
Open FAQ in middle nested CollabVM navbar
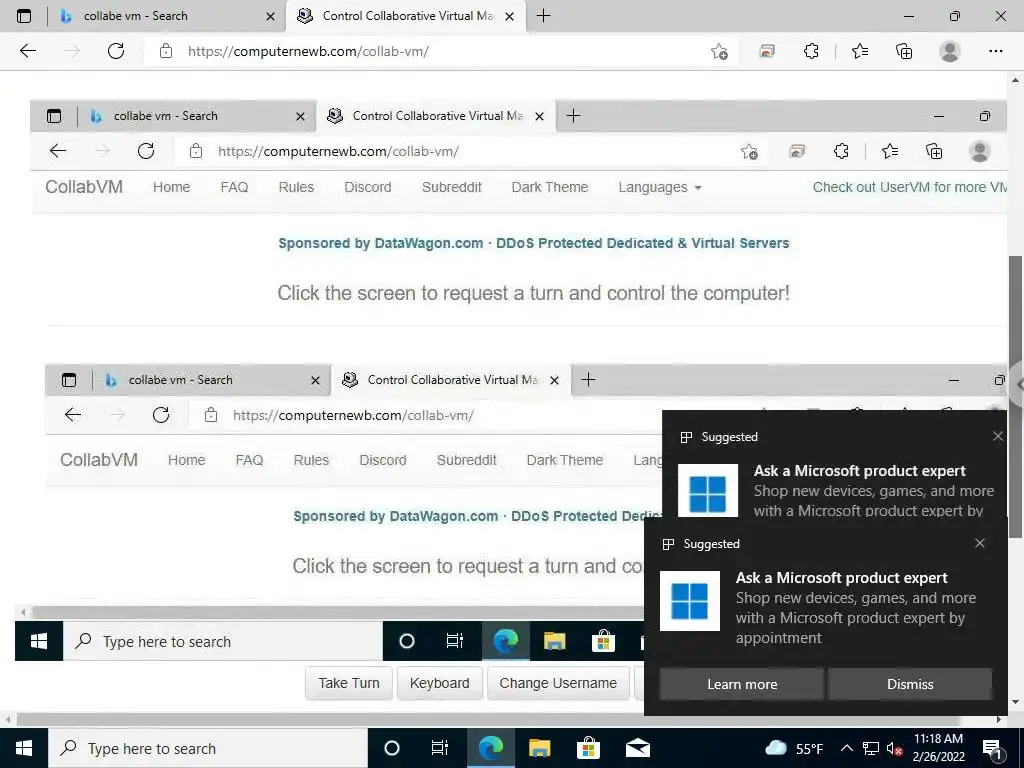pos(234,187)
